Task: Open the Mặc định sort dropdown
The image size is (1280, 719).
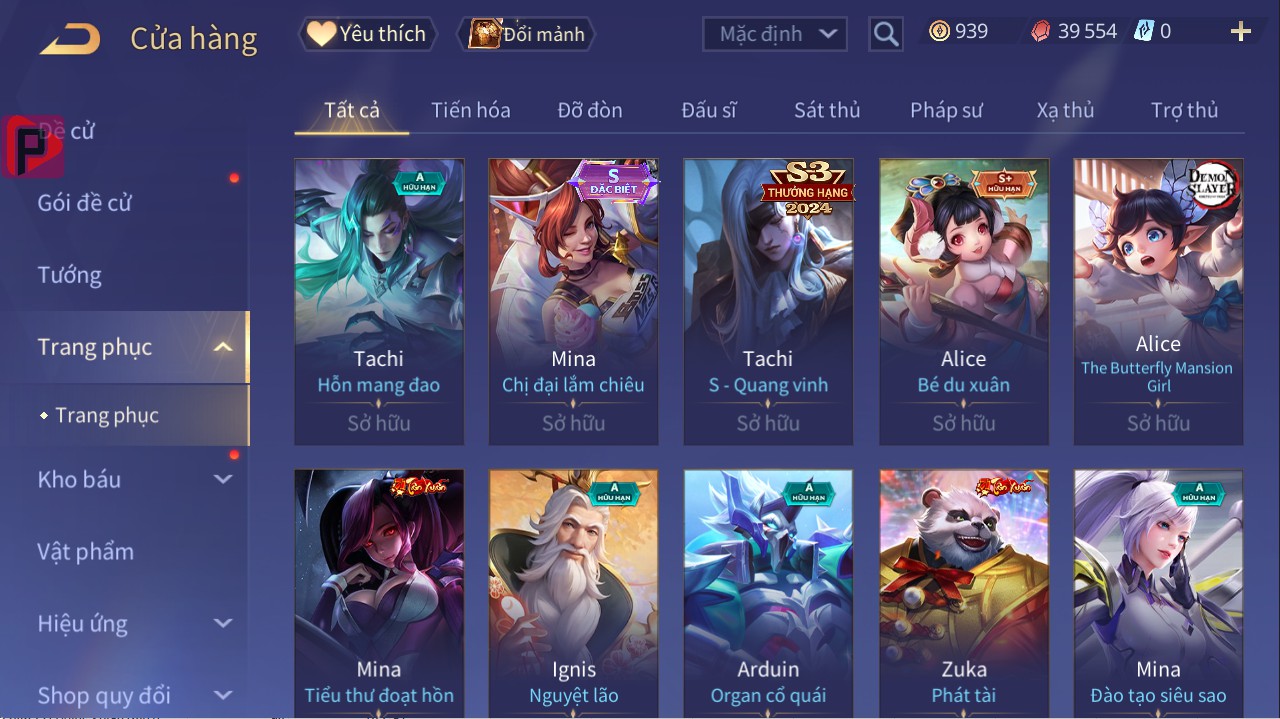Action: [x=775, y=34]
